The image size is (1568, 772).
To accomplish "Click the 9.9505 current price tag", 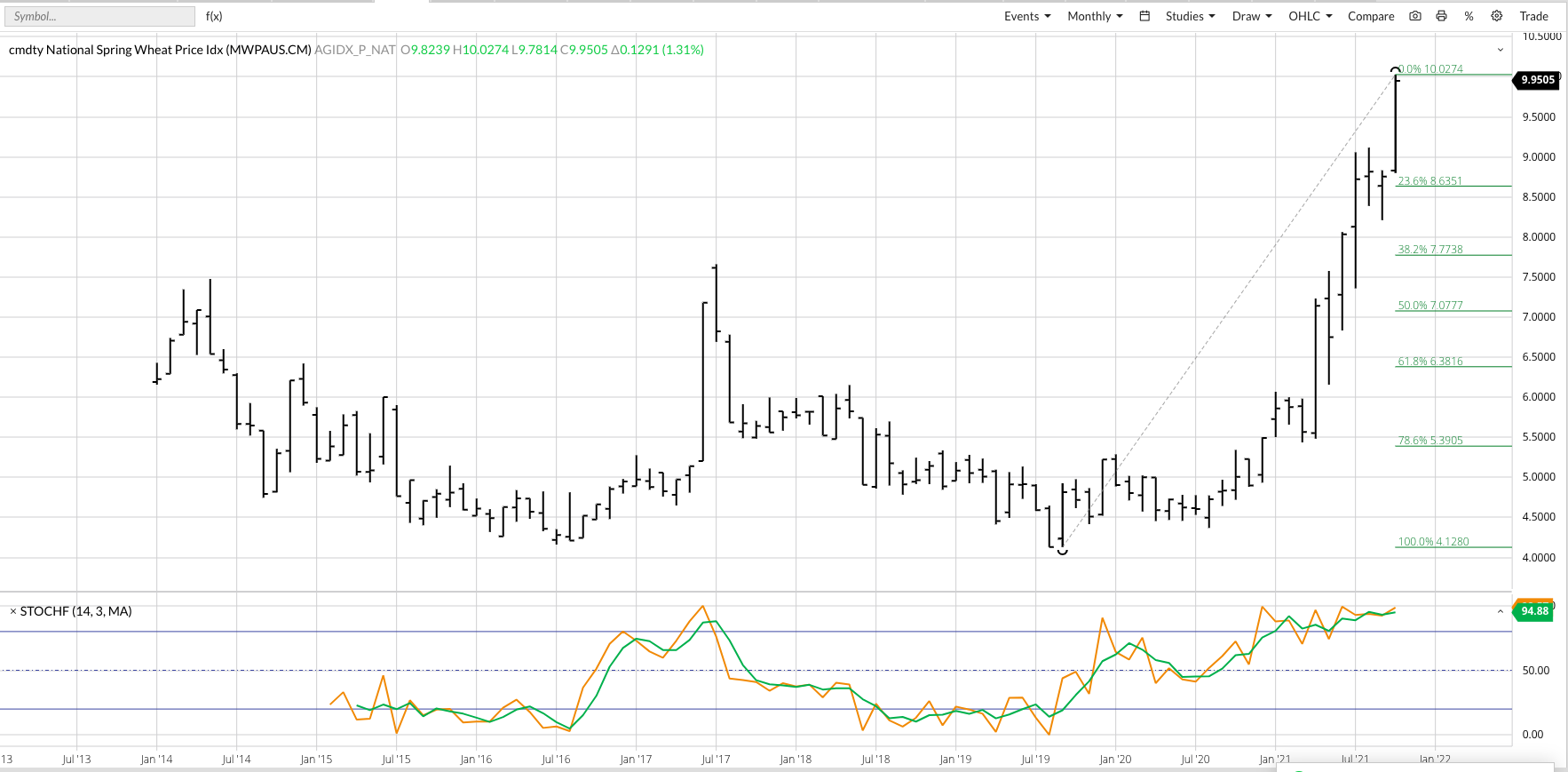I will 1537,80.
